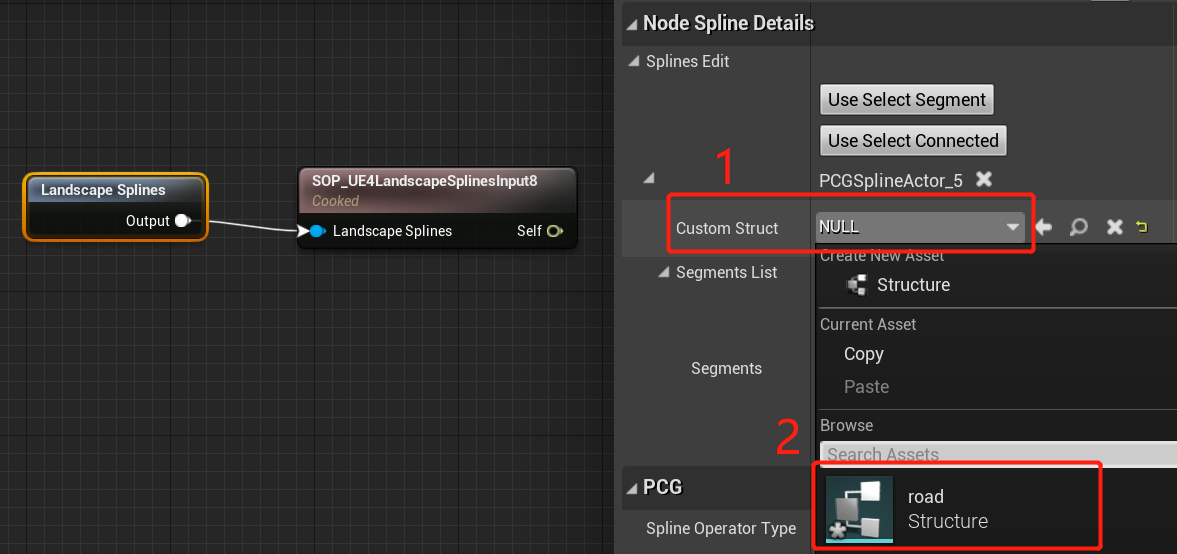1177x554 pixels.
Task: Browse to asset with magnifier icon
Action: (1079, 228)
